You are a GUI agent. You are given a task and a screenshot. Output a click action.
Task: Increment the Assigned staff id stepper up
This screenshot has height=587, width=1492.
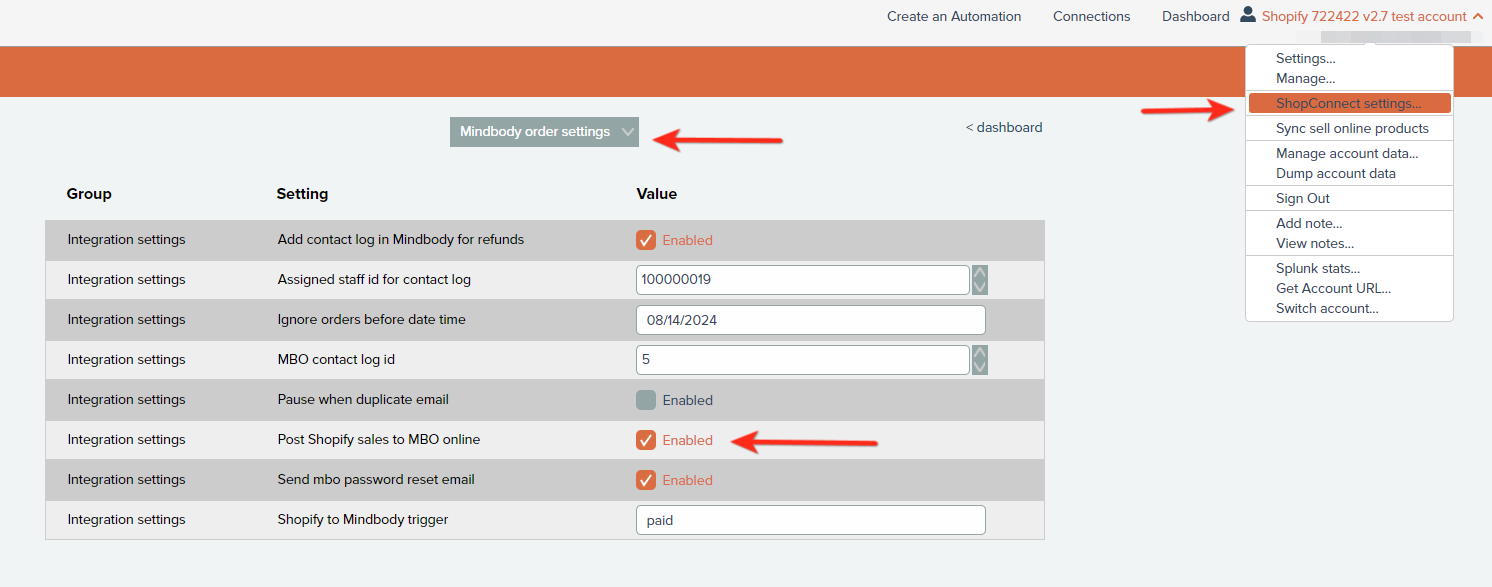click(980, 272)
